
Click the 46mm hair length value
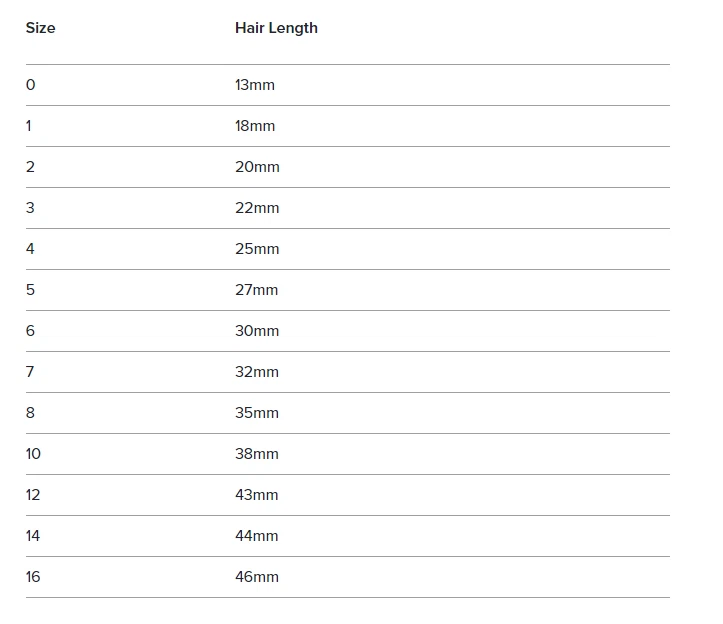pyautogui.click(x=257, y=577)
